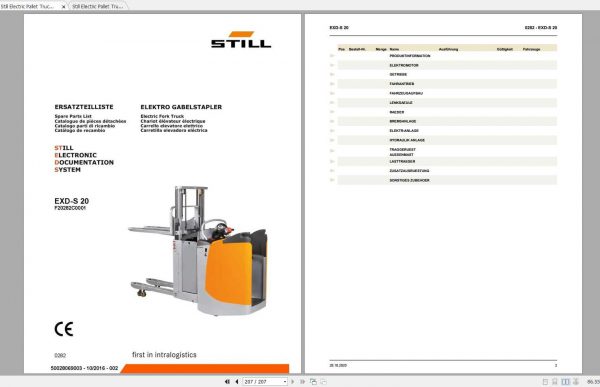Click the ELEKTRO GABELSTAPLER heading

pos(181,107)
